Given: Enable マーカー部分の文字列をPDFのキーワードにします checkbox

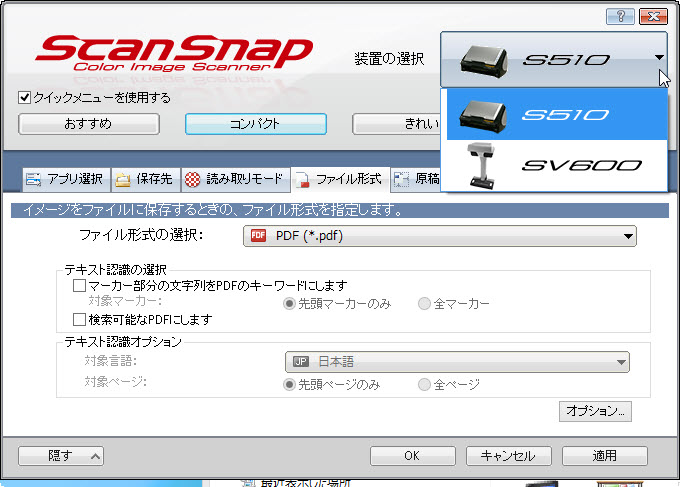Looking at the screenshot, I should pyautogui.click(x=79, y=285).
